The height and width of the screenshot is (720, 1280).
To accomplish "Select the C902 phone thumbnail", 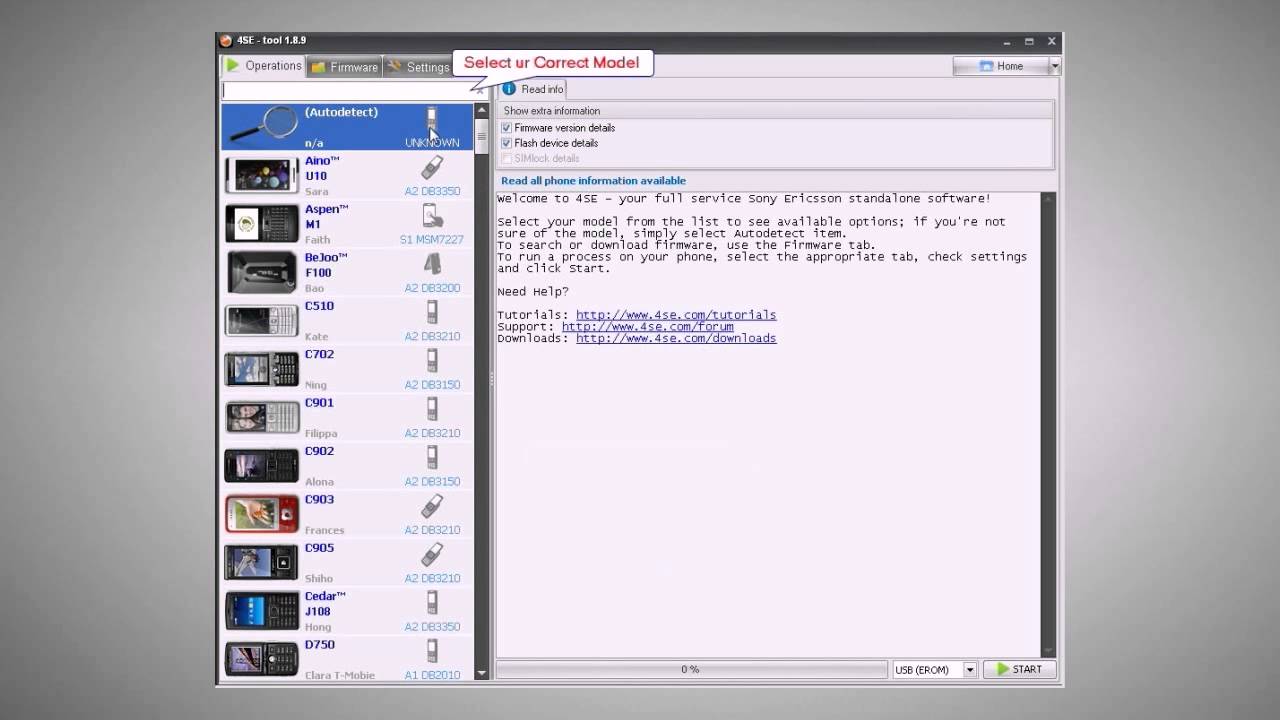I will click(x=262, y=466).
